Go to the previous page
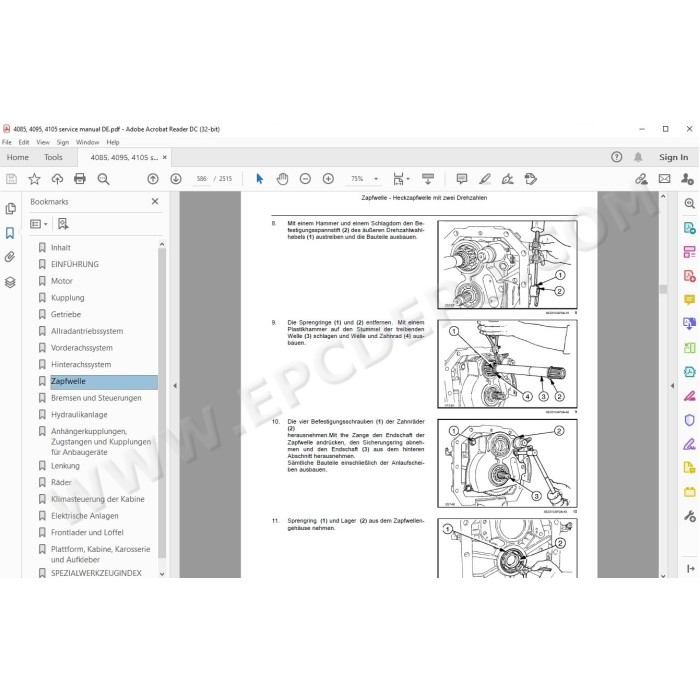This screenshot has width=700, height=700. [x=153, y=179]
